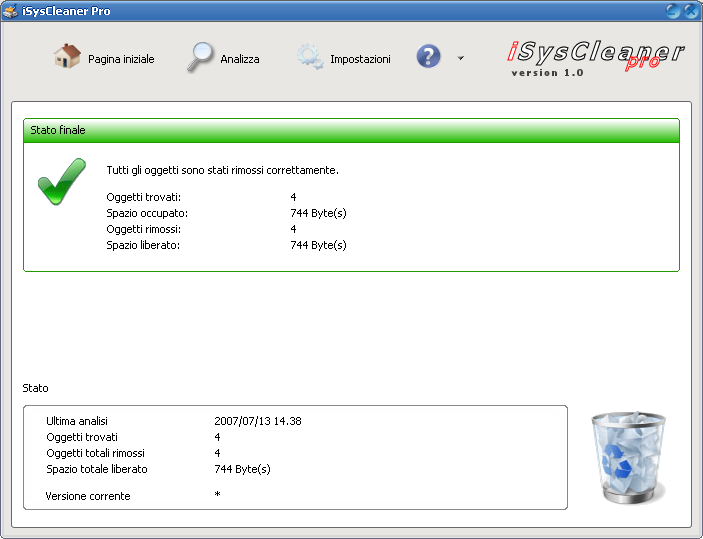
Task: Select the Stato finale header
Action: point(351,130)
